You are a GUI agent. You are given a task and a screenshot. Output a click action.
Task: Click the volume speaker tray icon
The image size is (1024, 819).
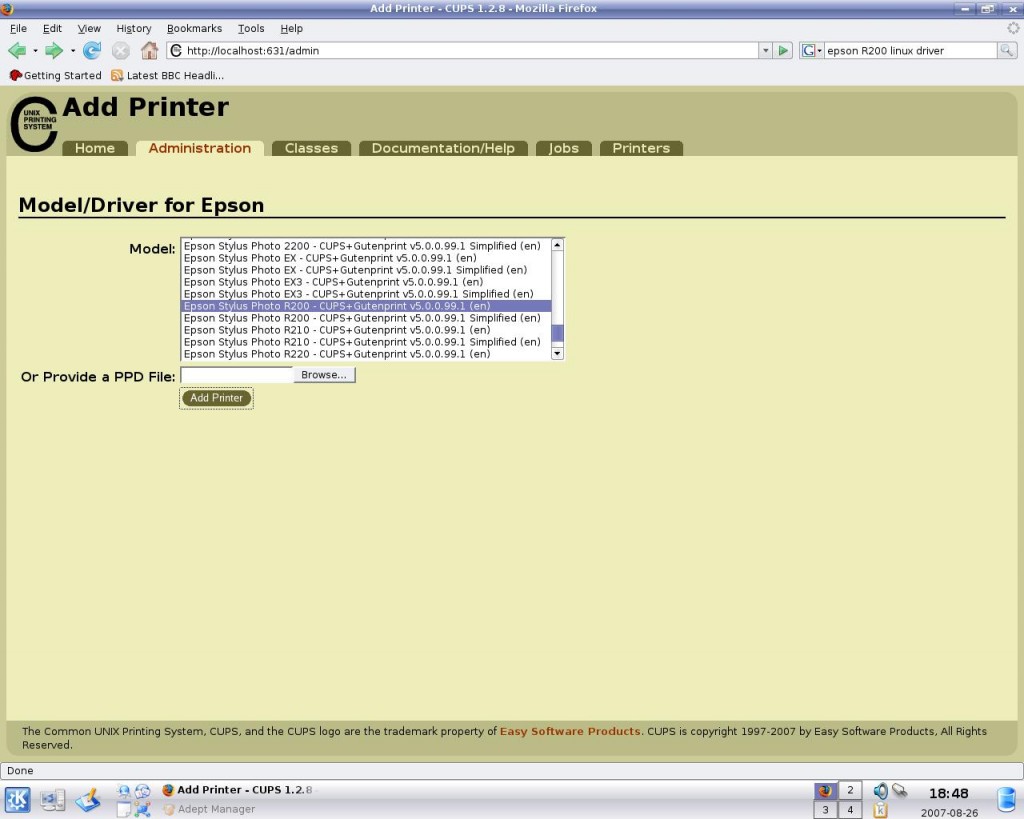click(880, 791)
